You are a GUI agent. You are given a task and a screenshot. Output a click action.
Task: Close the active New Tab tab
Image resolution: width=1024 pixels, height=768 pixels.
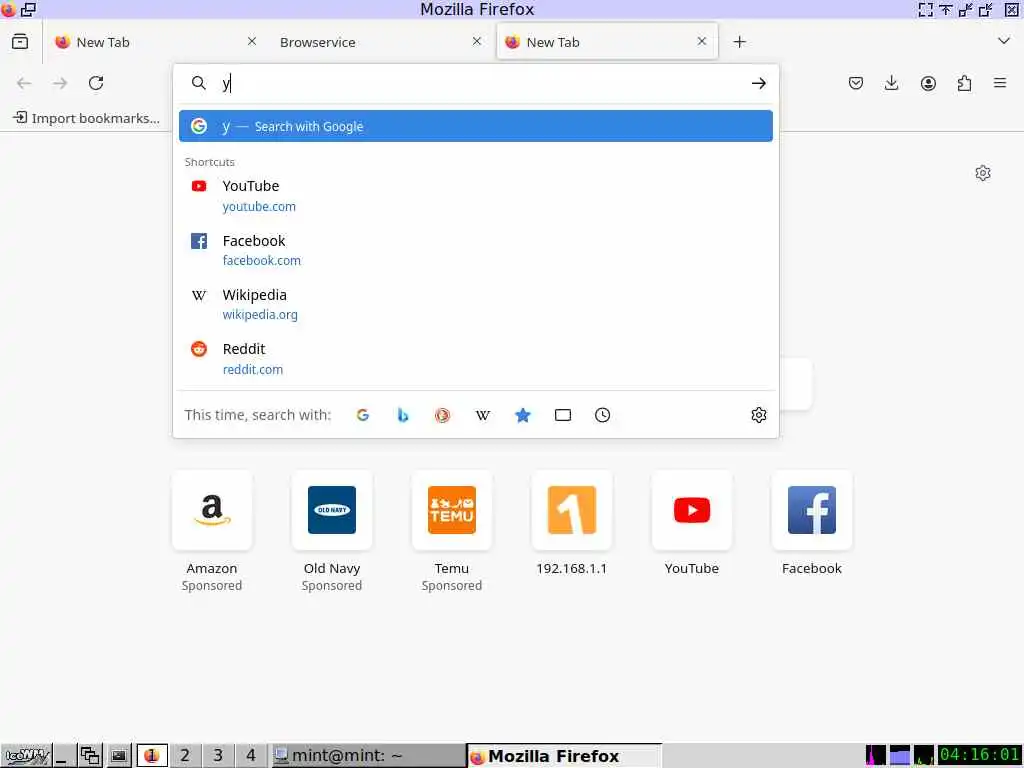(701, 41)
